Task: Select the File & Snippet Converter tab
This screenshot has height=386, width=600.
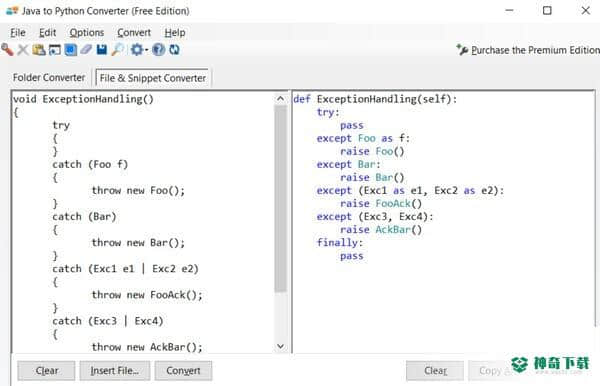Action: [x=152, y=78]
